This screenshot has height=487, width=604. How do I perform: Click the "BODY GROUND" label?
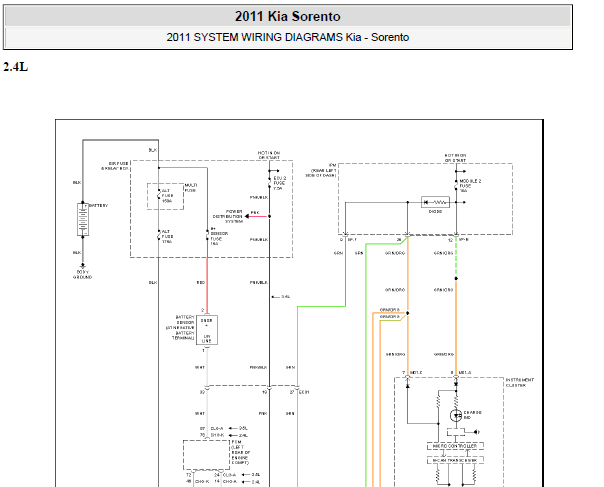[x=82, y=275]
